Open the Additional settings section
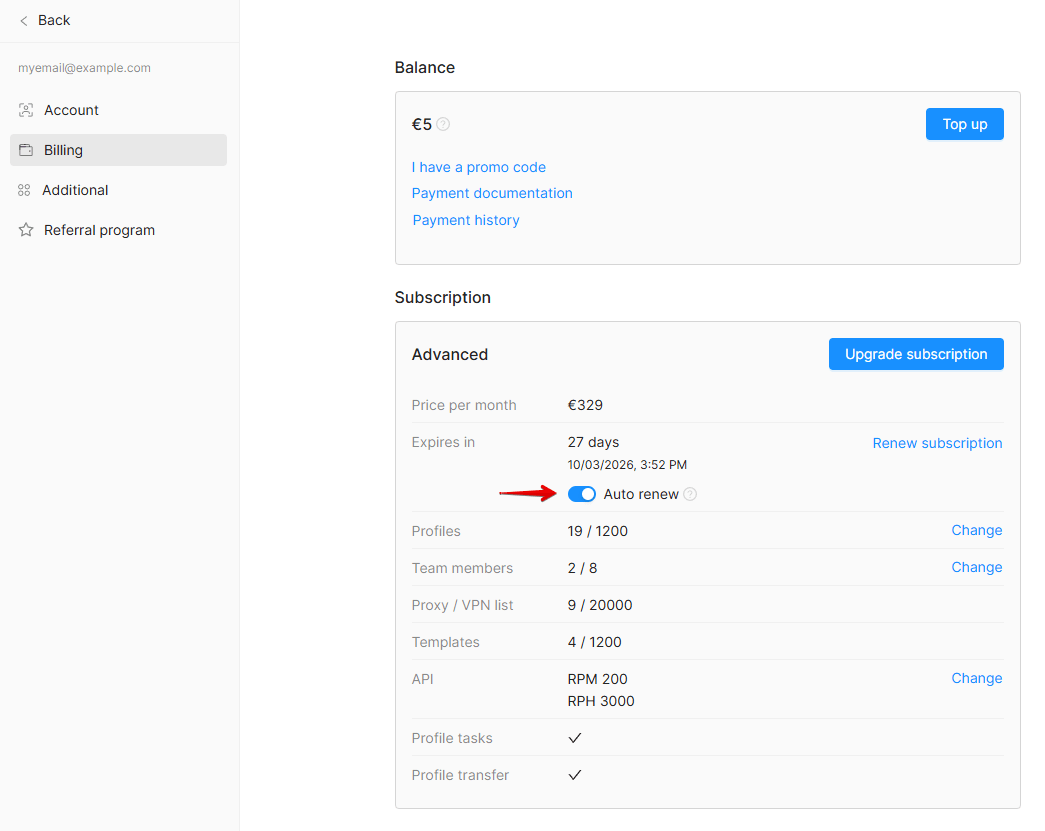 click(119, 190)
